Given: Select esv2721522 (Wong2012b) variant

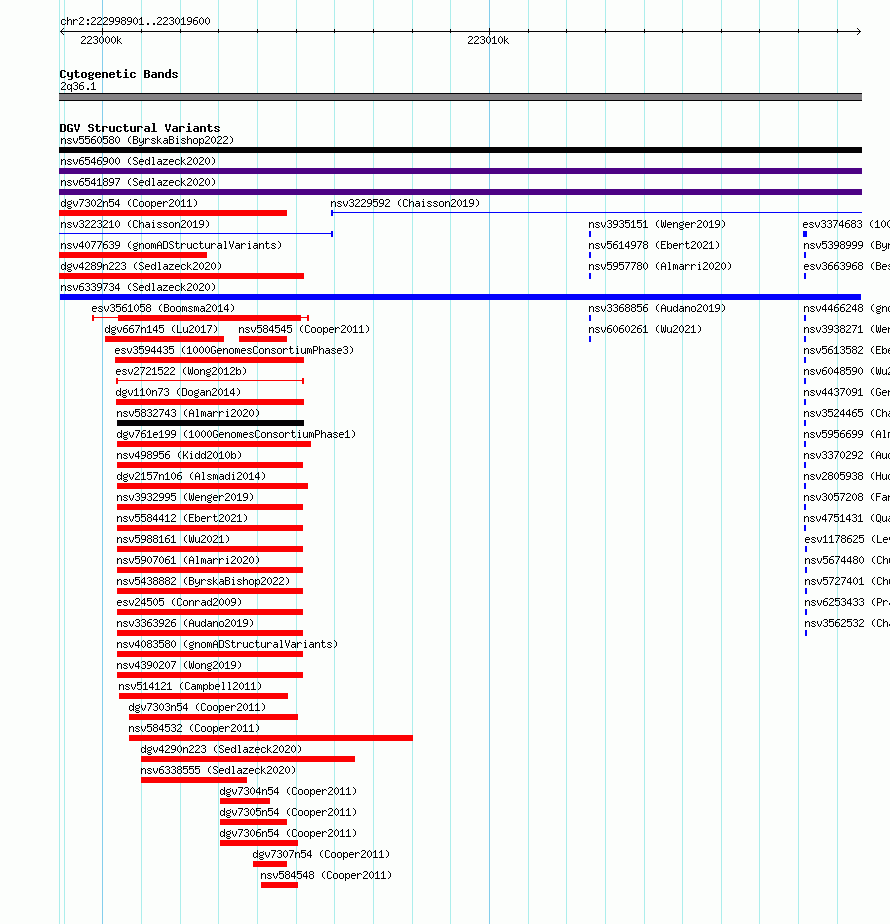Looking at the screenshot, I should point(181,371).
